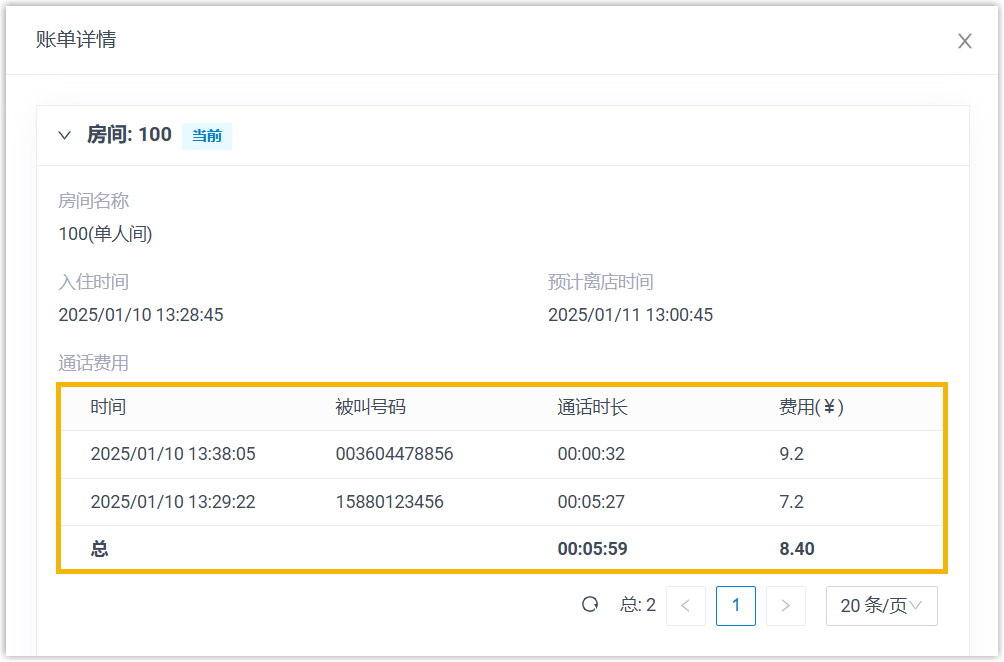1004x662 pixels.
Task: Click the call duration 00:05:27
Action: [x=591, y=502]
